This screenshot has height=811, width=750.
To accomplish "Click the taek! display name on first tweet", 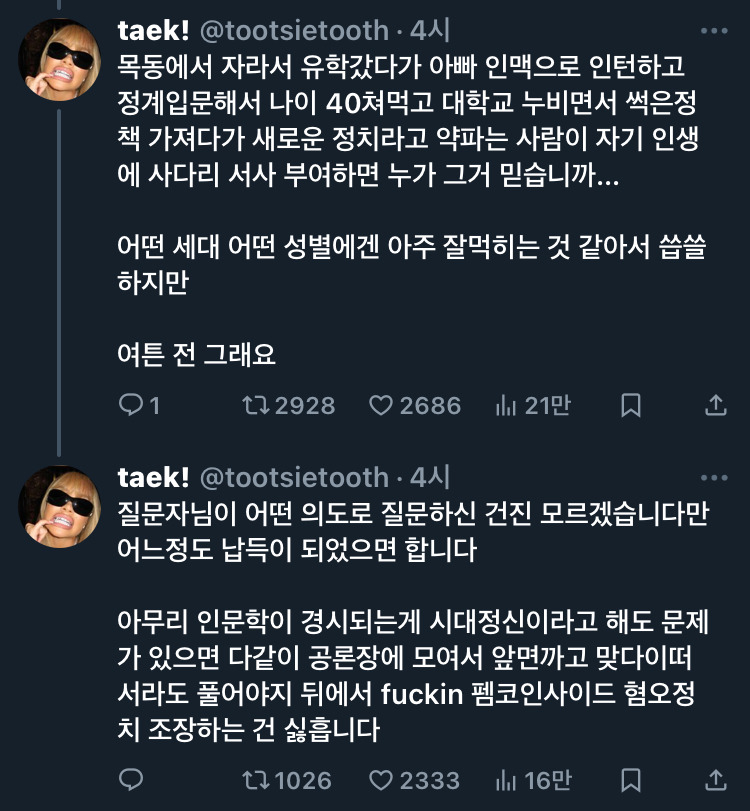I will (x=153, y=31).
